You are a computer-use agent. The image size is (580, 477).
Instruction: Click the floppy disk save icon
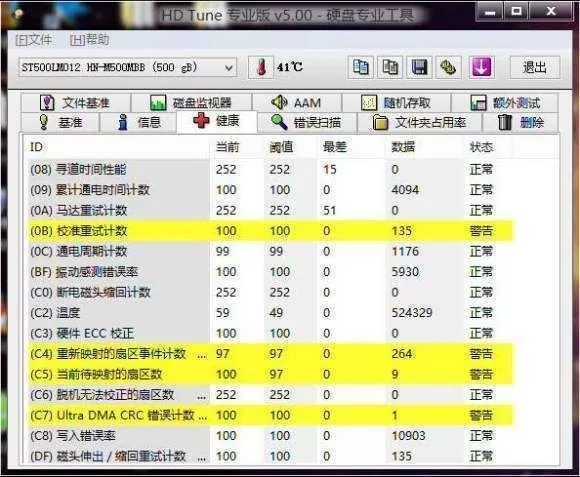pos(419,67)
